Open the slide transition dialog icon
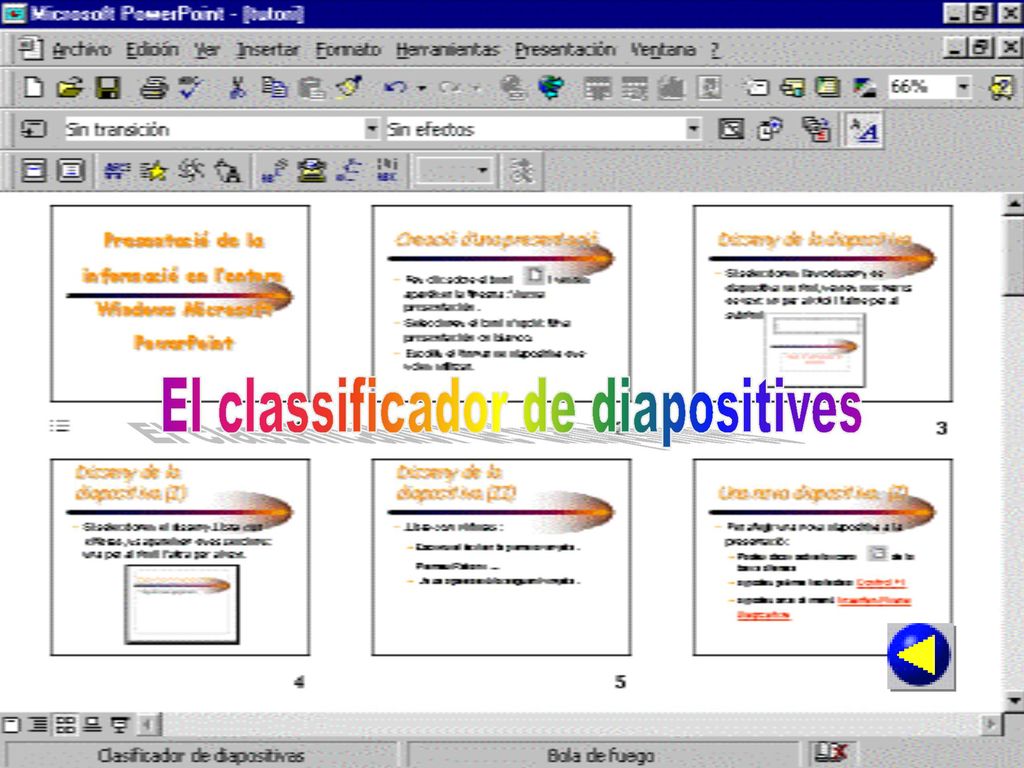The width and height of the screenshot is (1024, 768). 33,129
